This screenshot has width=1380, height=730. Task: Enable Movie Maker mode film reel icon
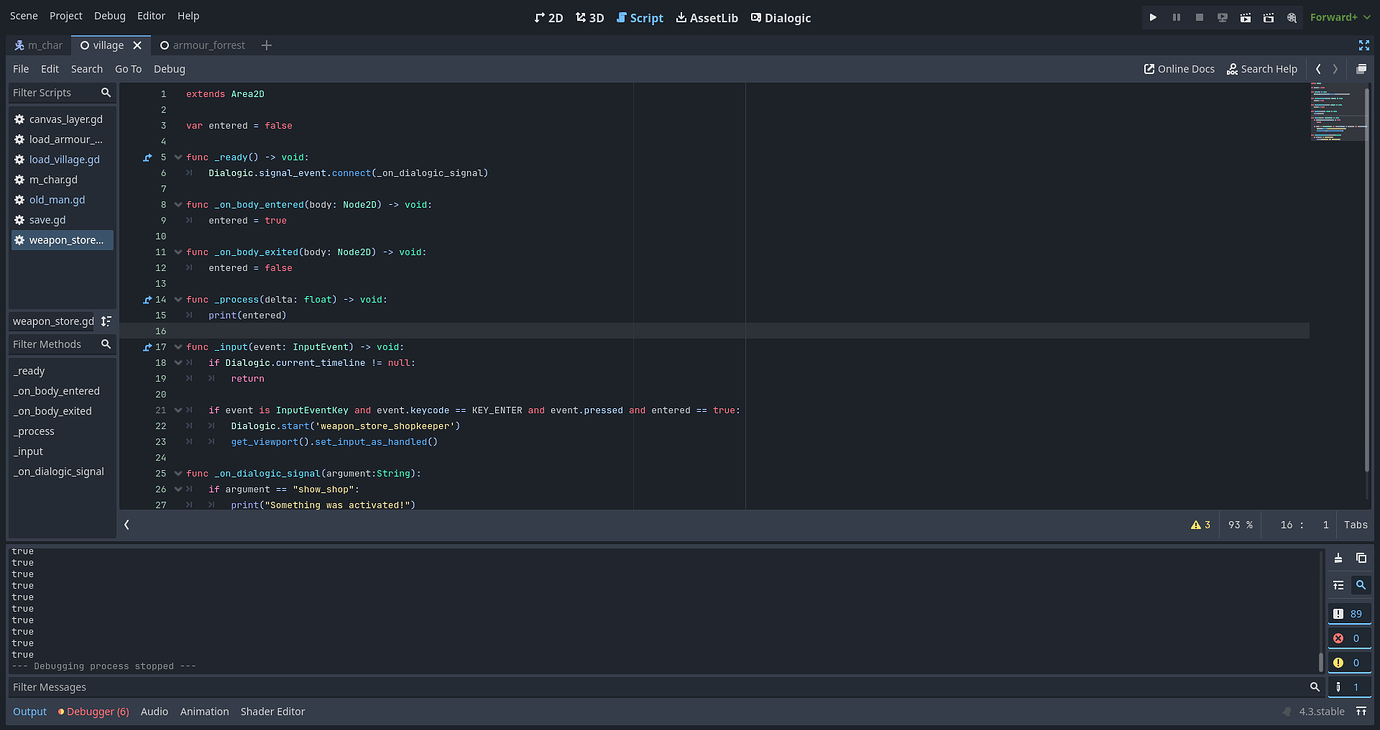coord(1292,17)
